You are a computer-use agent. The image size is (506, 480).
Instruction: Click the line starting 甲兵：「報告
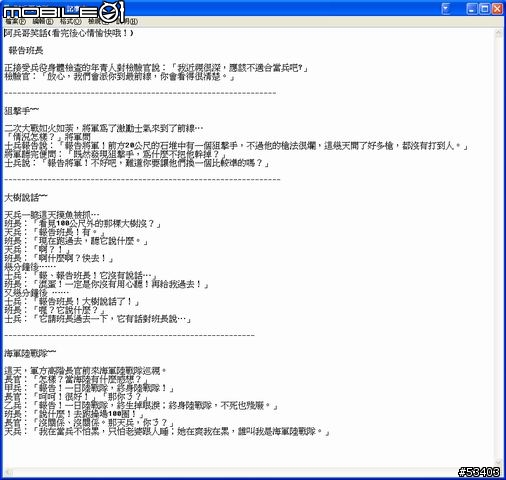(x=89, y=388)
